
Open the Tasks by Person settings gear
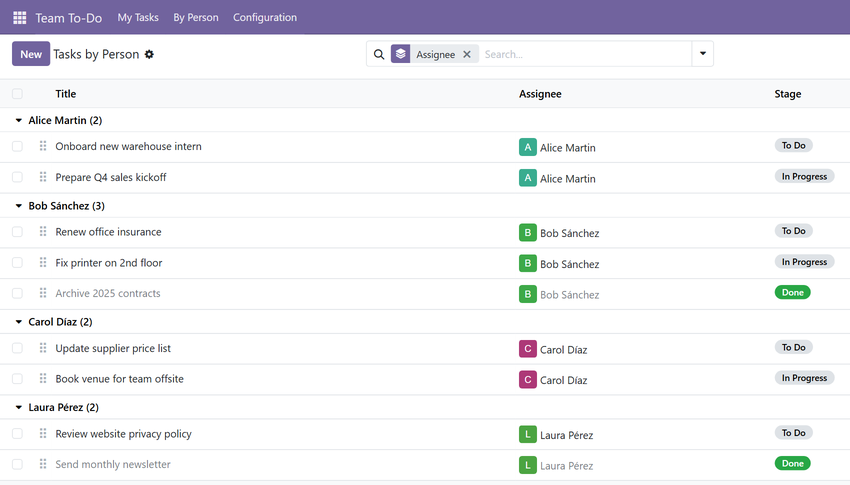pyautogui.click(x=149, y=54)
